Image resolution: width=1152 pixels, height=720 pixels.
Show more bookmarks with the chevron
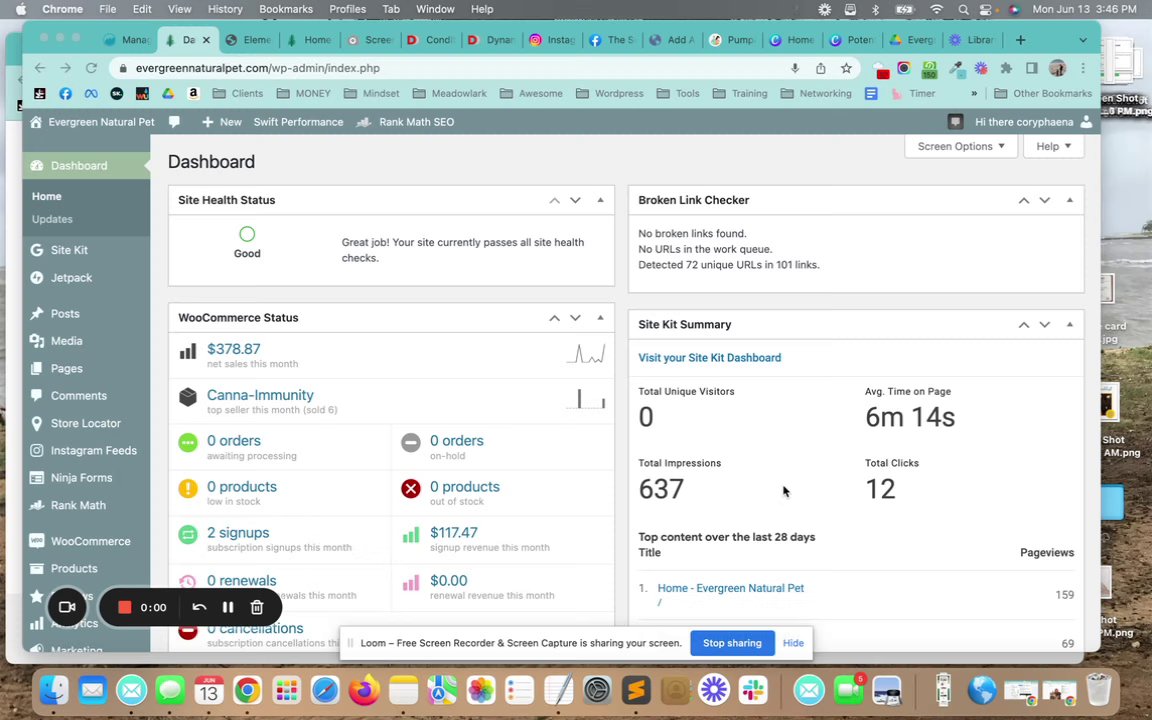(x=974, y=93)
